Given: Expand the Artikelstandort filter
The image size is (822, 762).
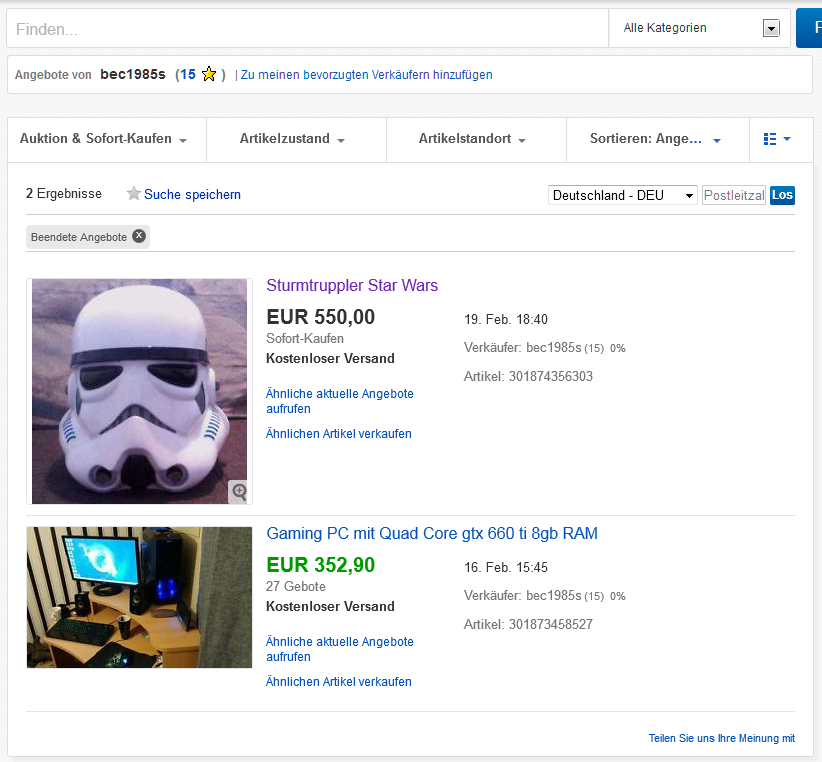Looking at the screenshot, I should point(472,139).
